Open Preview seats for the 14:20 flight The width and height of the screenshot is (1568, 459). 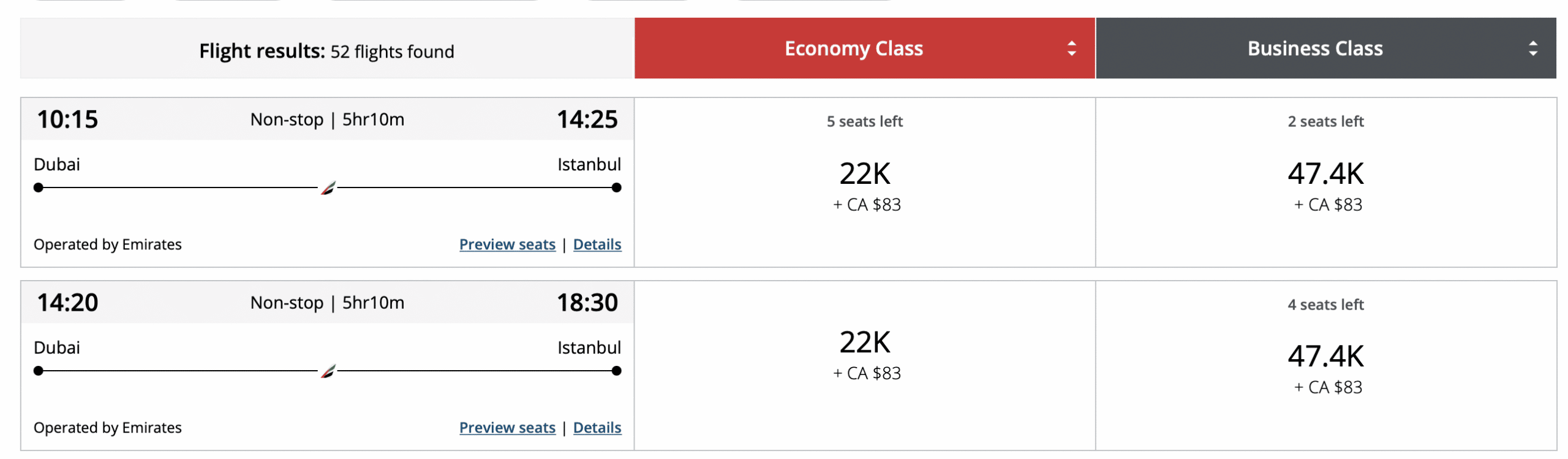[507, 428]
